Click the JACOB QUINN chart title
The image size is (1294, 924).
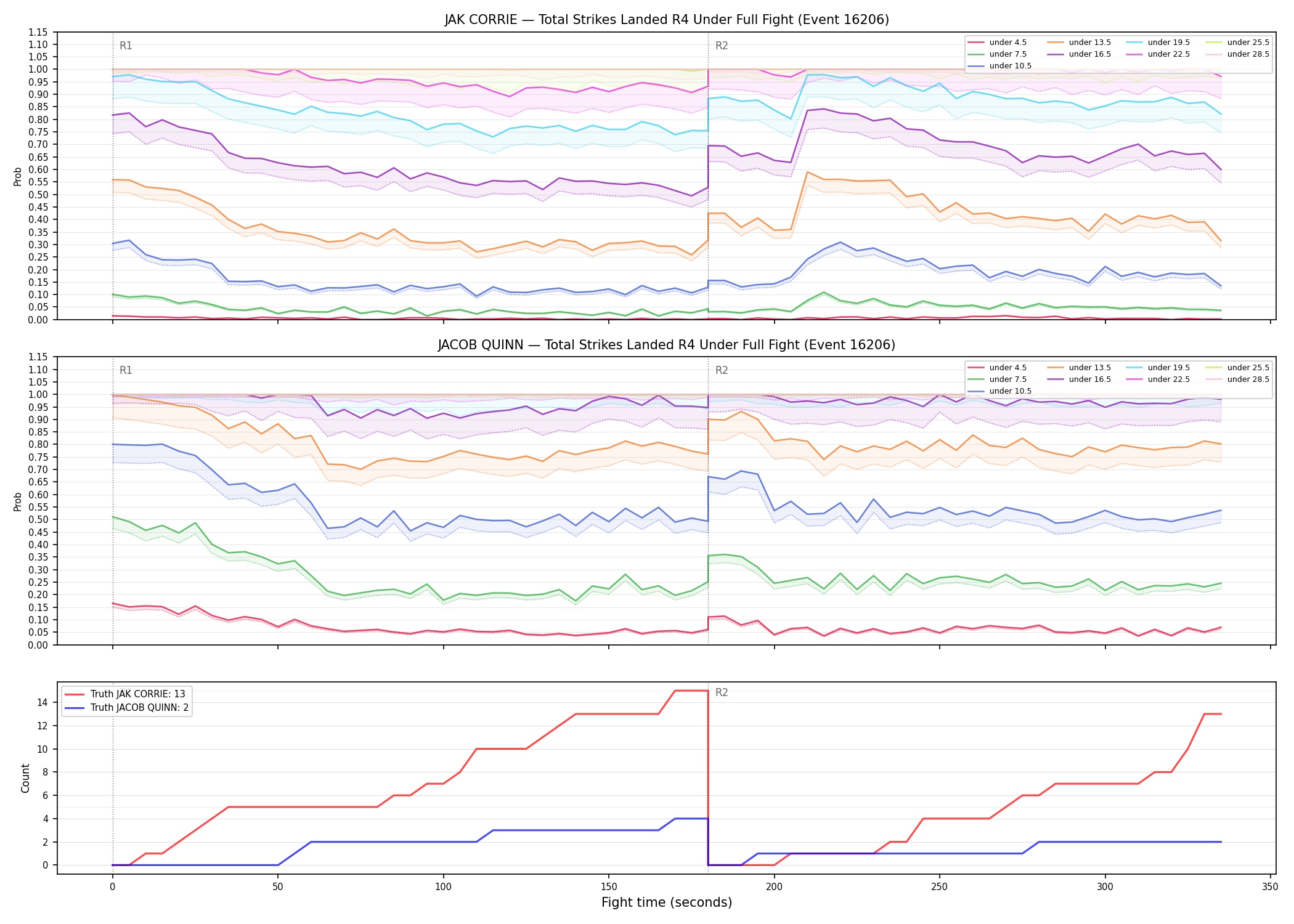[667, 345]
